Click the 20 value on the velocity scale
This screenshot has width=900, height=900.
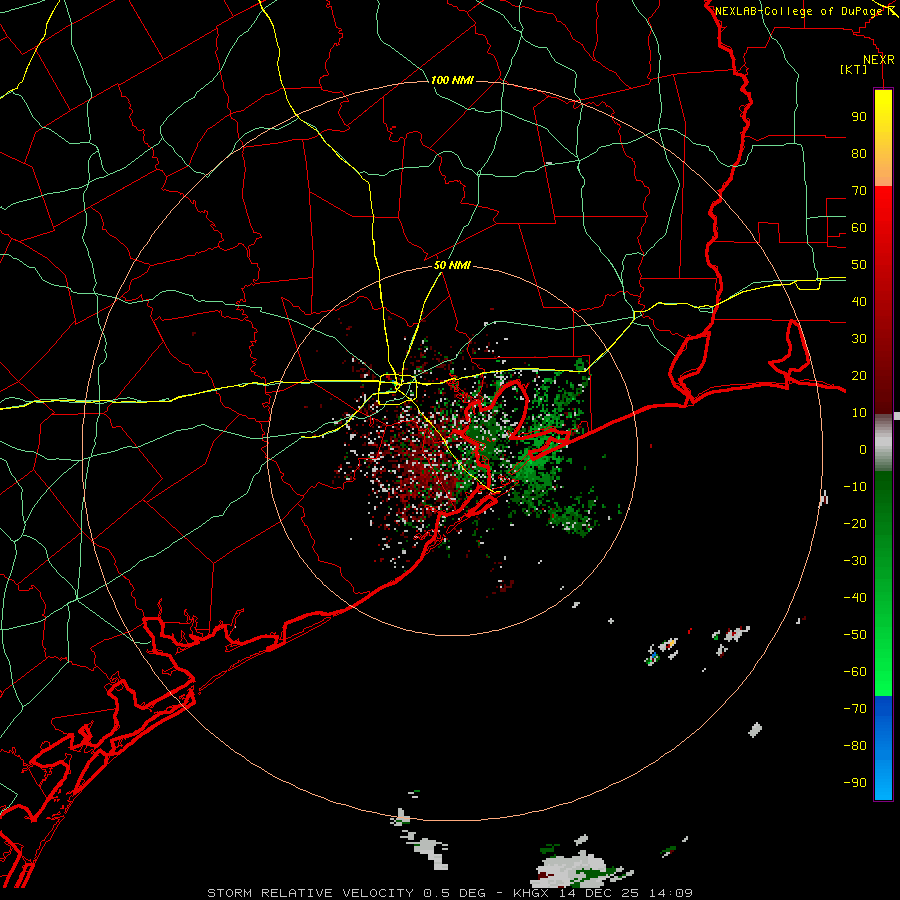859,375
